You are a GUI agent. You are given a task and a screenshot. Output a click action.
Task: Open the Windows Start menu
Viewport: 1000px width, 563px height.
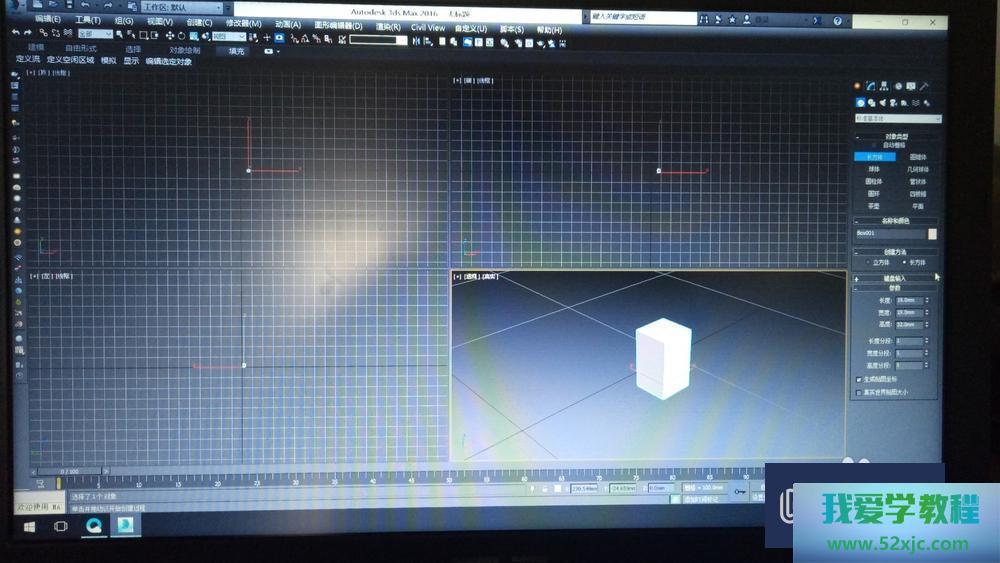point(29,527)
